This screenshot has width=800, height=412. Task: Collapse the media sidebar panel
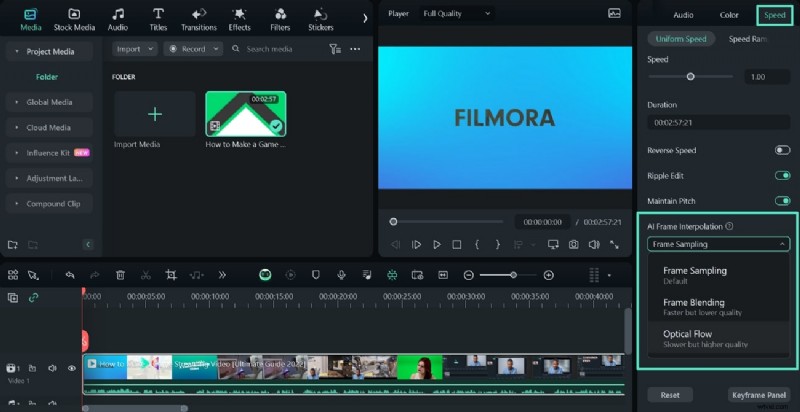(x=88, y=245)
